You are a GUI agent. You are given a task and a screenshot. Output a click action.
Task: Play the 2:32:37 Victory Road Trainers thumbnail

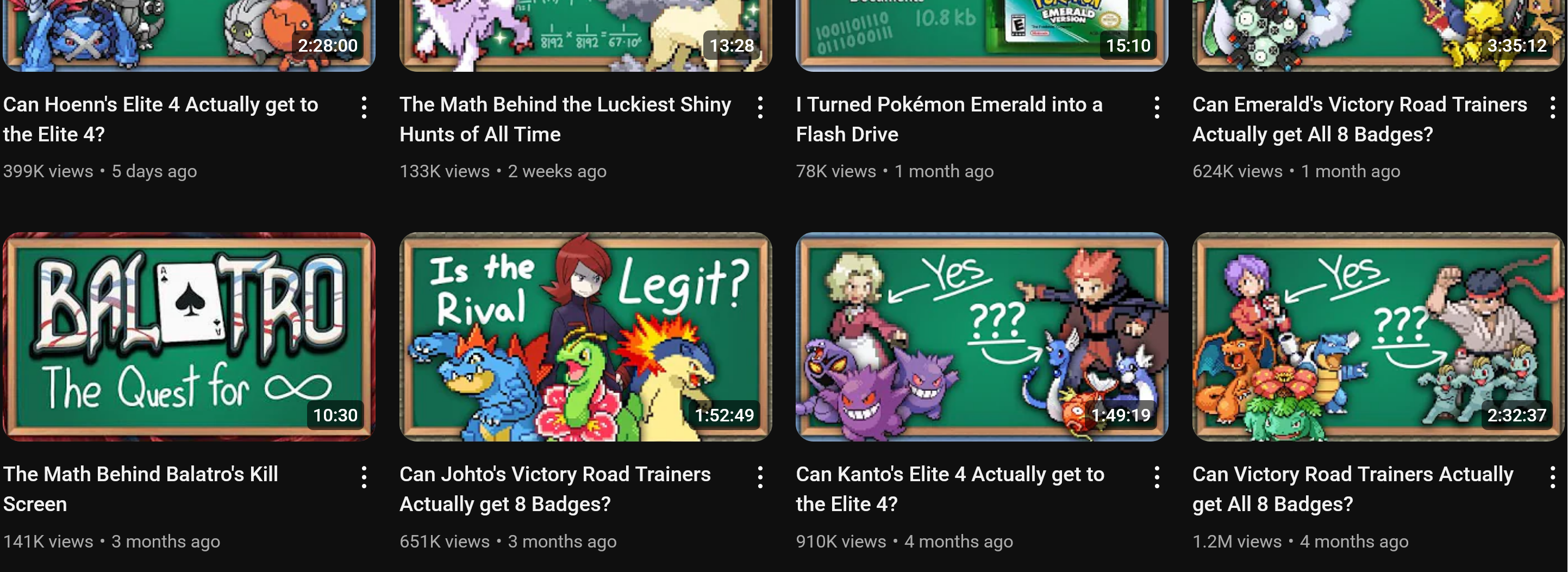coord(1378,337)
